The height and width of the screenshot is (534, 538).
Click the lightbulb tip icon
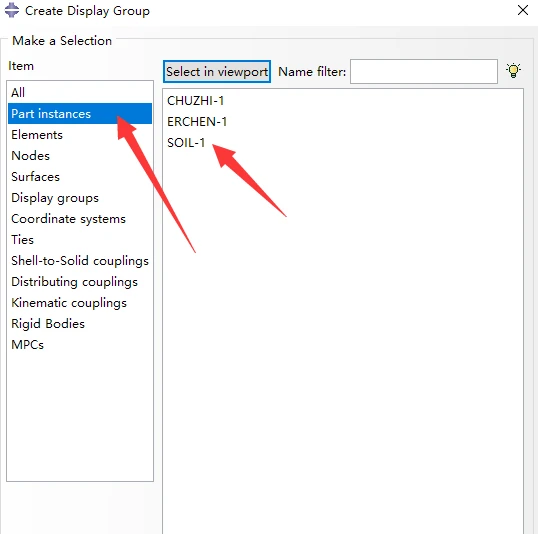pyautogui.click(x=513, y=71)
